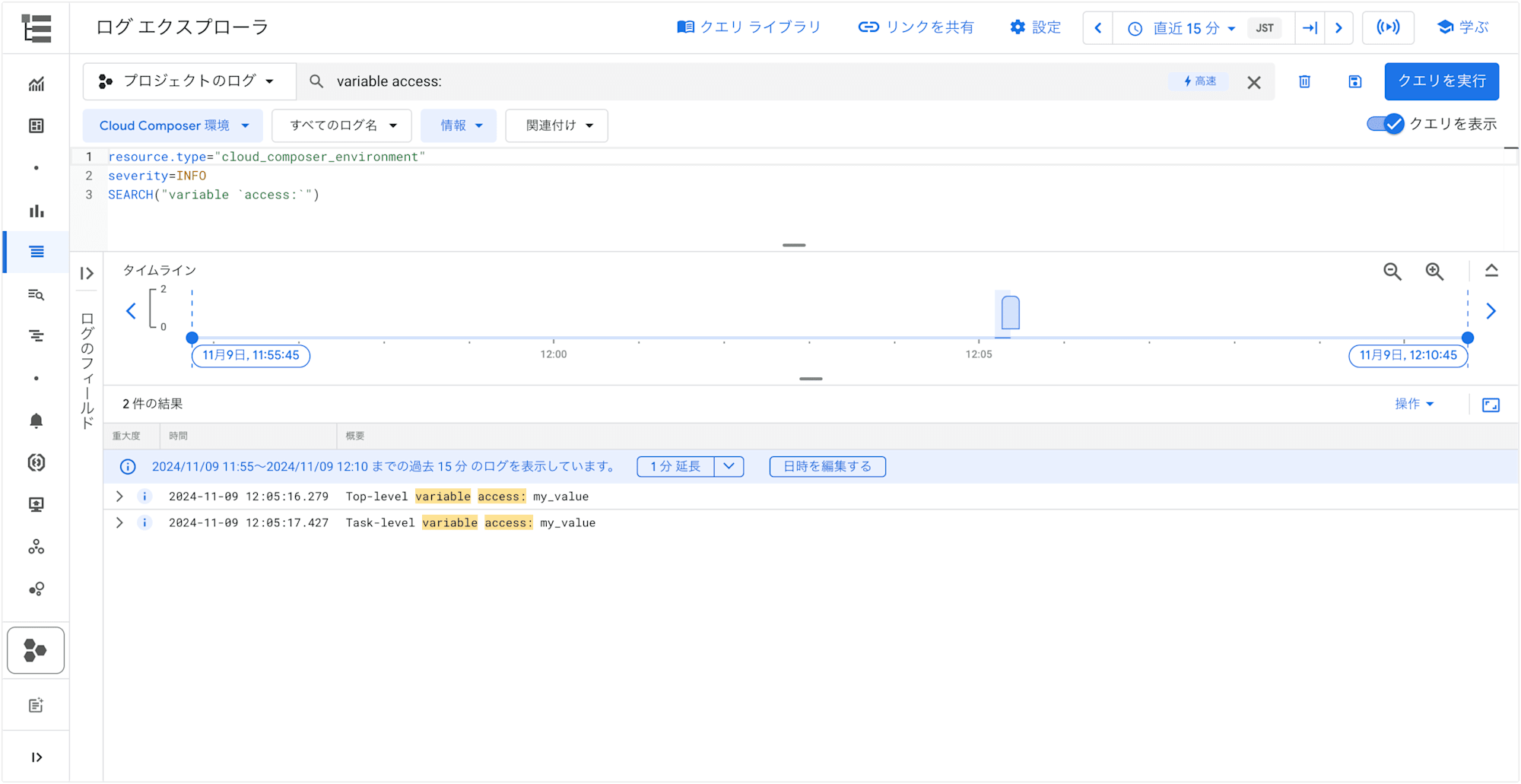Collapse the timeline panel
This screenshot has height=784, width=1521.
coord(1491,271)
